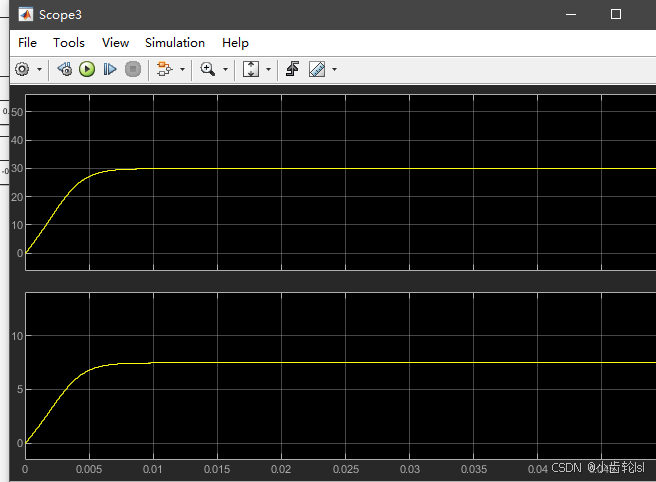Viewport: 656px width, 482px height.
Task: Maximize the Scope3 window
Action: [616, 15]
